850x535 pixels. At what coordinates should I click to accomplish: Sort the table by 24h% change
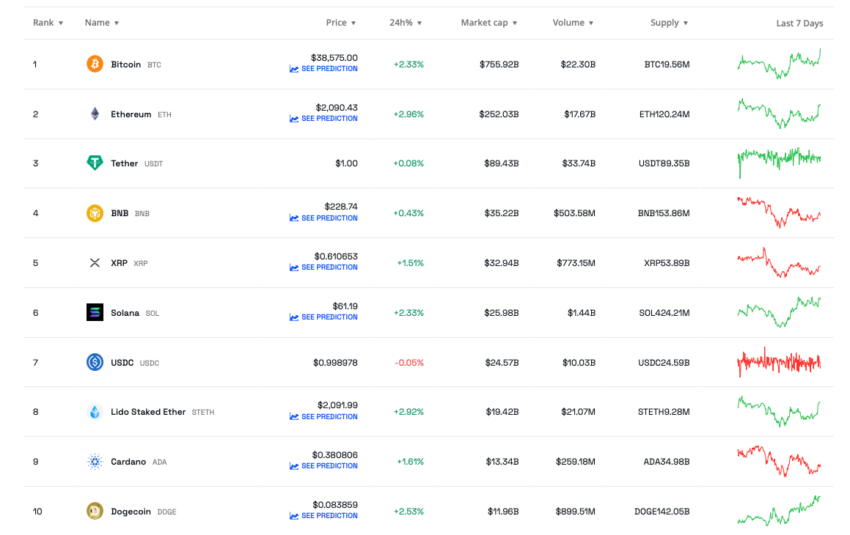(405, 23)
